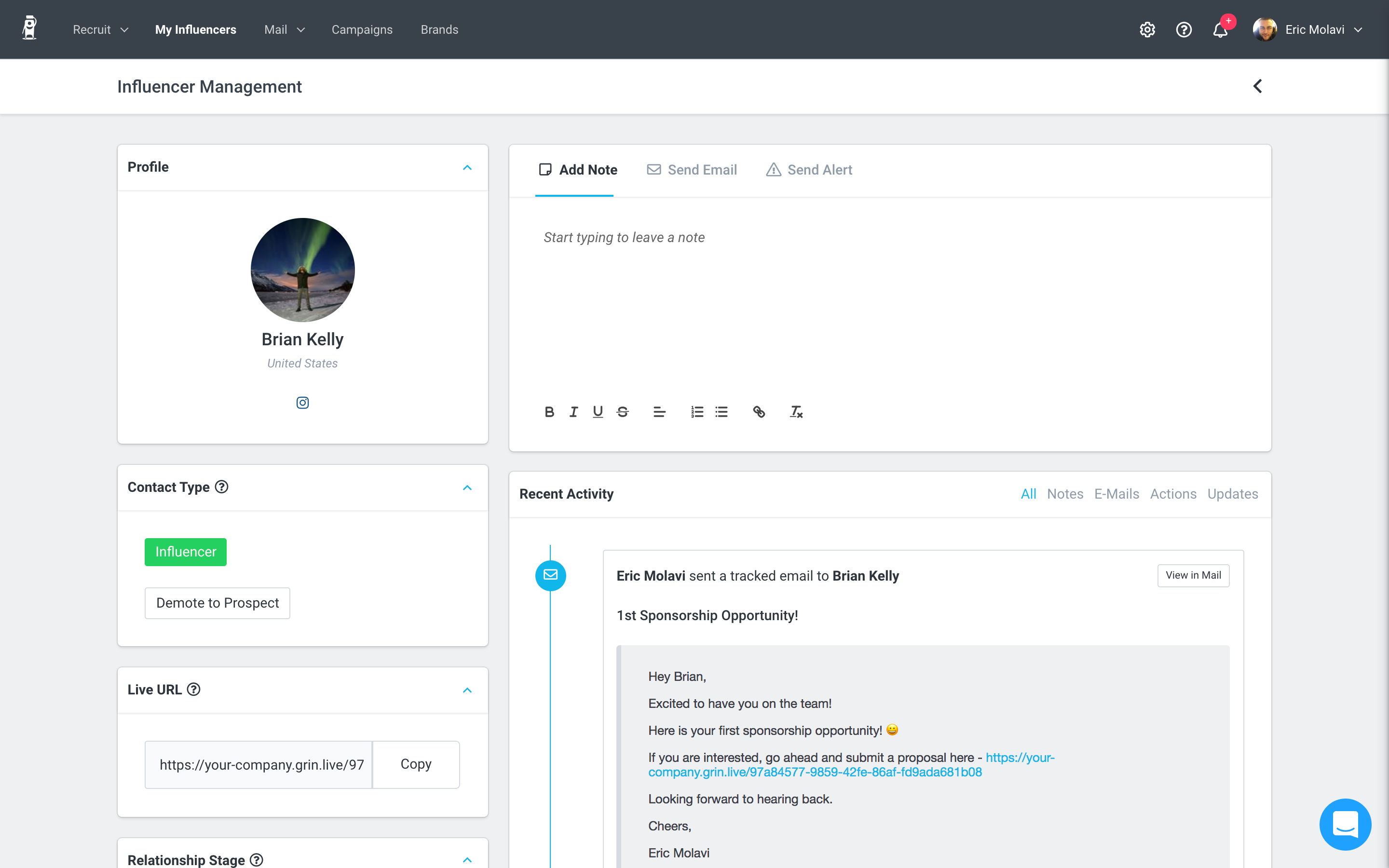
Task: Click Demote to Prospect button
Action: (x=218, y=603)
